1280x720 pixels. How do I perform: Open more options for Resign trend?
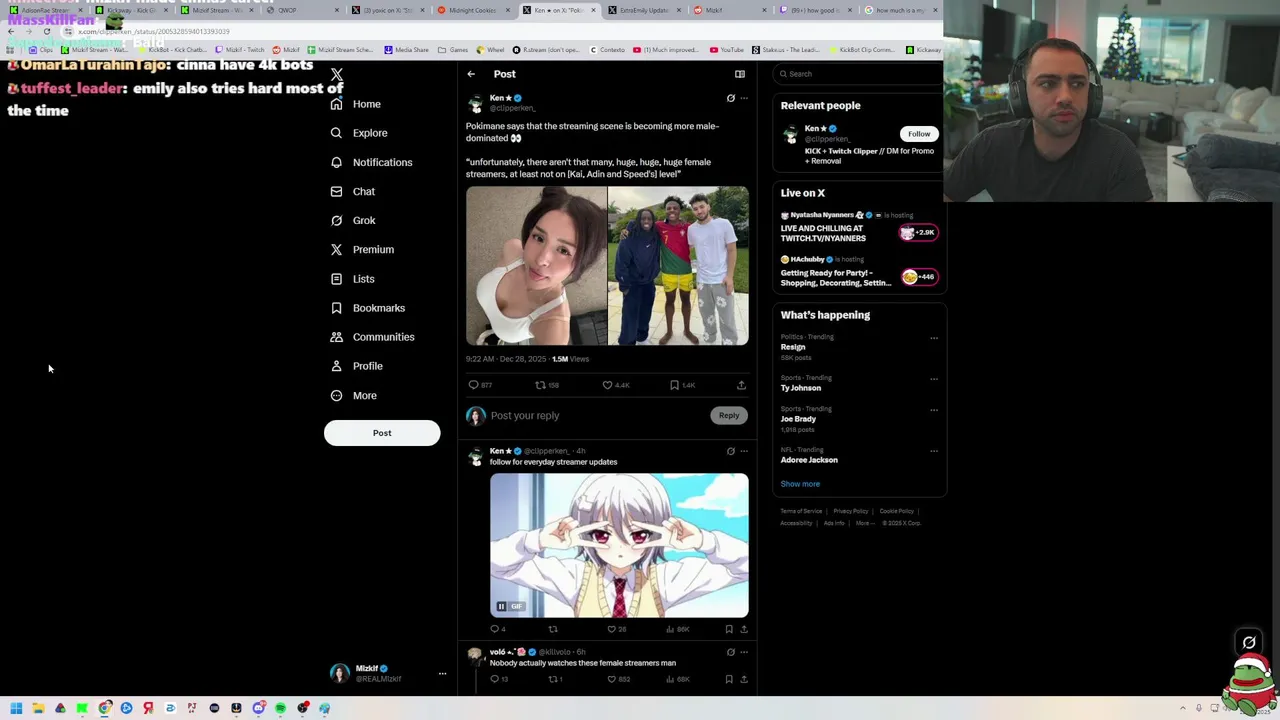[934, 338]
